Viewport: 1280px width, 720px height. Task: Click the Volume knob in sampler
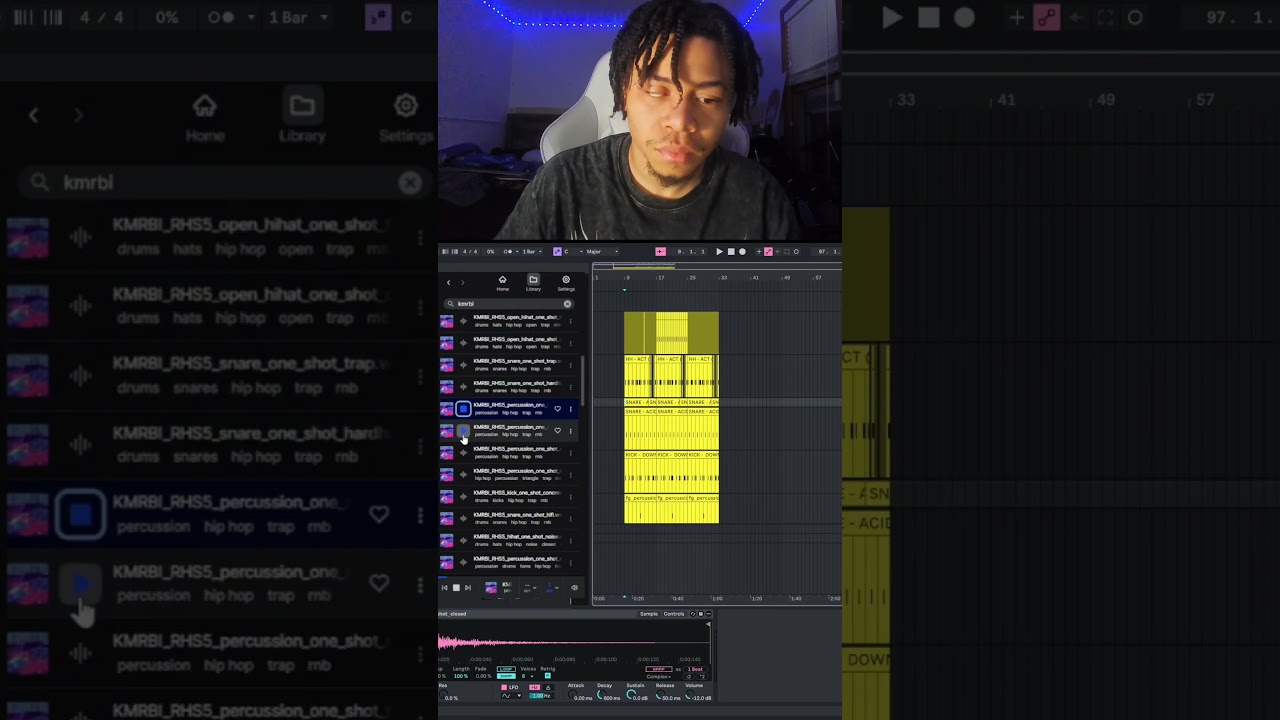click(x=689, y=694)
